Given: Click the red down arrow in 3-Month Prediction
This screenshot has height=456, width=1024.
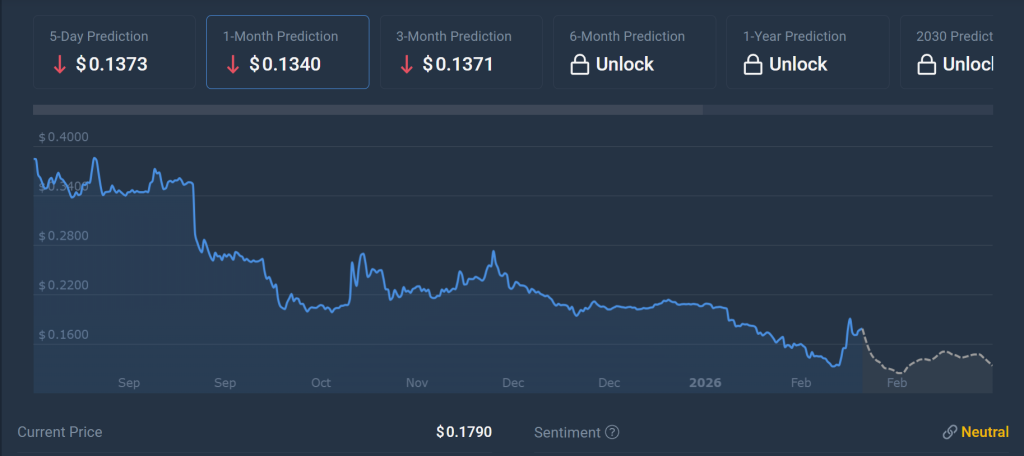Looking at the screenshot, I should pyautogui.click(x=406, y=65).
